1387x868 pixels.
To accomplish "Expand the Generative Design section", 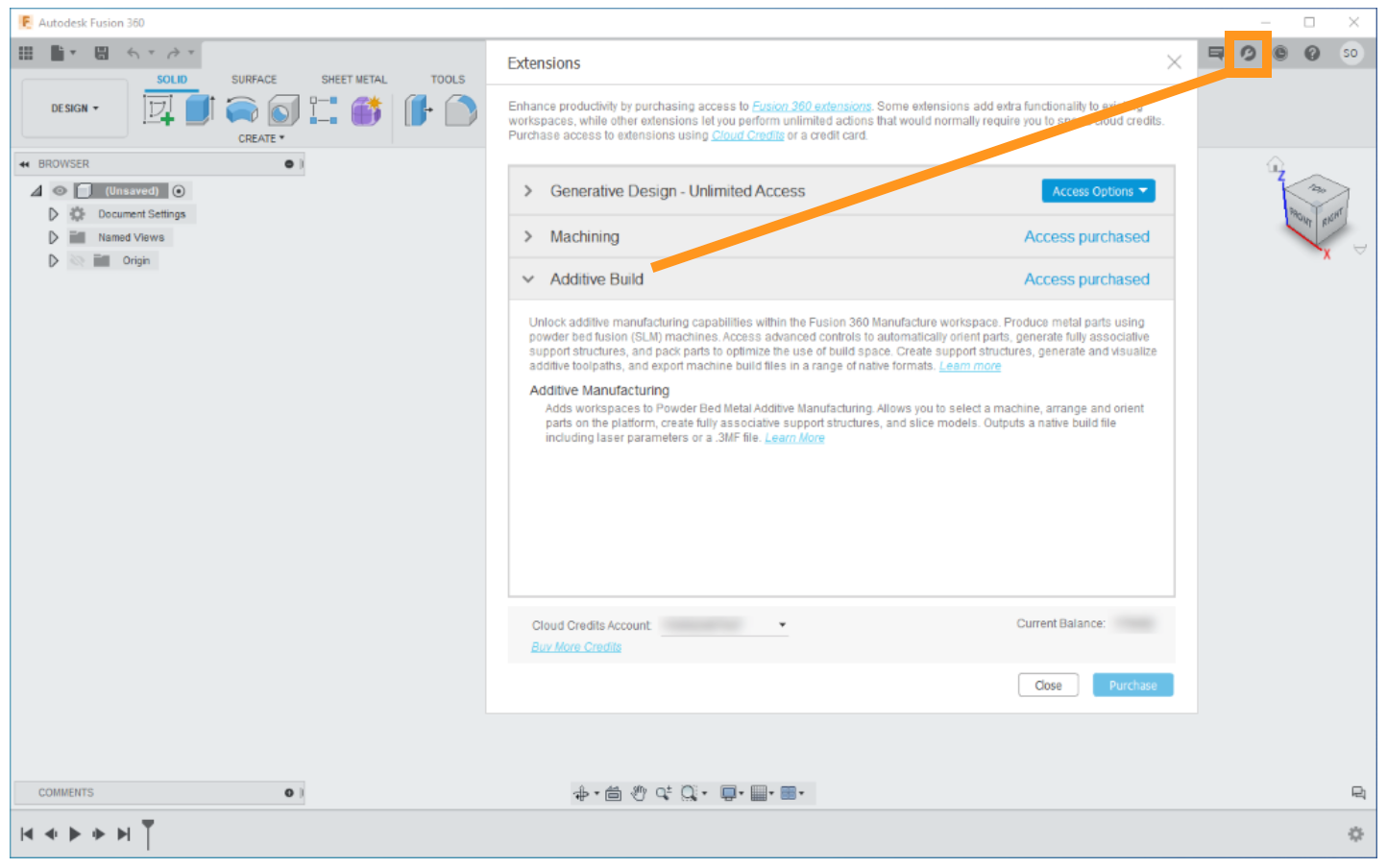I will [x=528, y=191].
